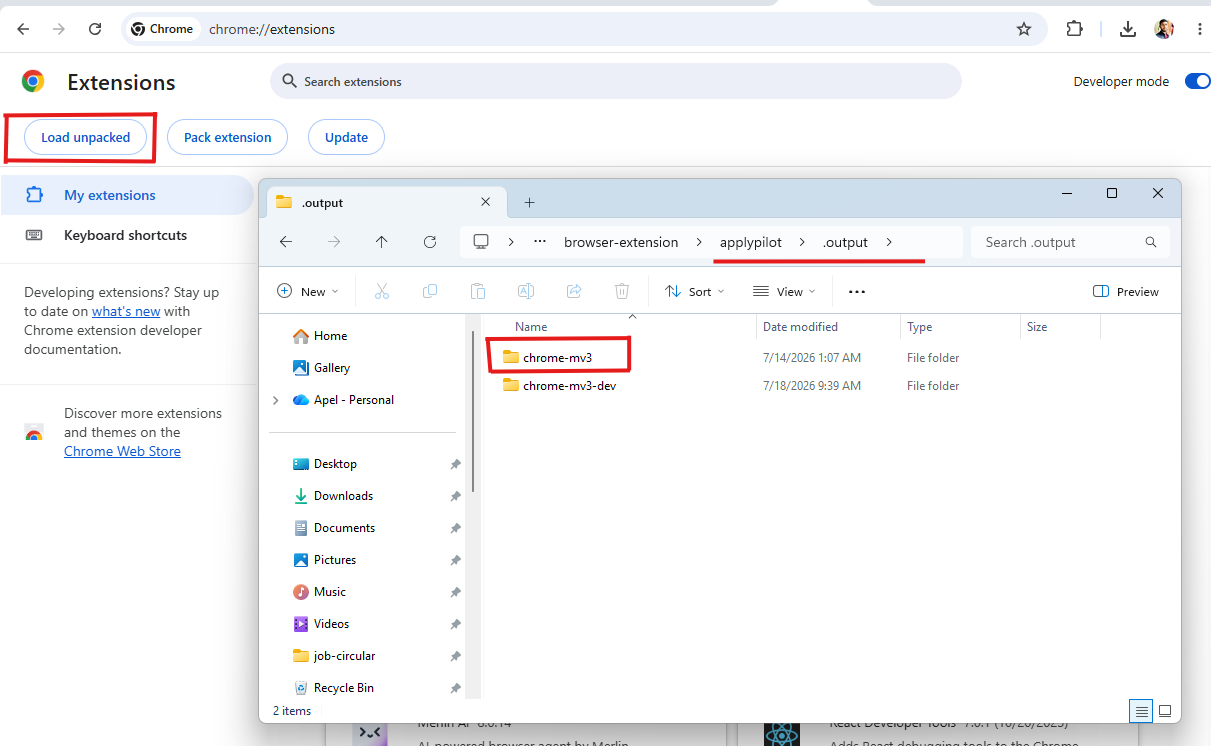1211x746 pixels.
Task: Open Chrome downloads icon
Action: point(1128,29)
